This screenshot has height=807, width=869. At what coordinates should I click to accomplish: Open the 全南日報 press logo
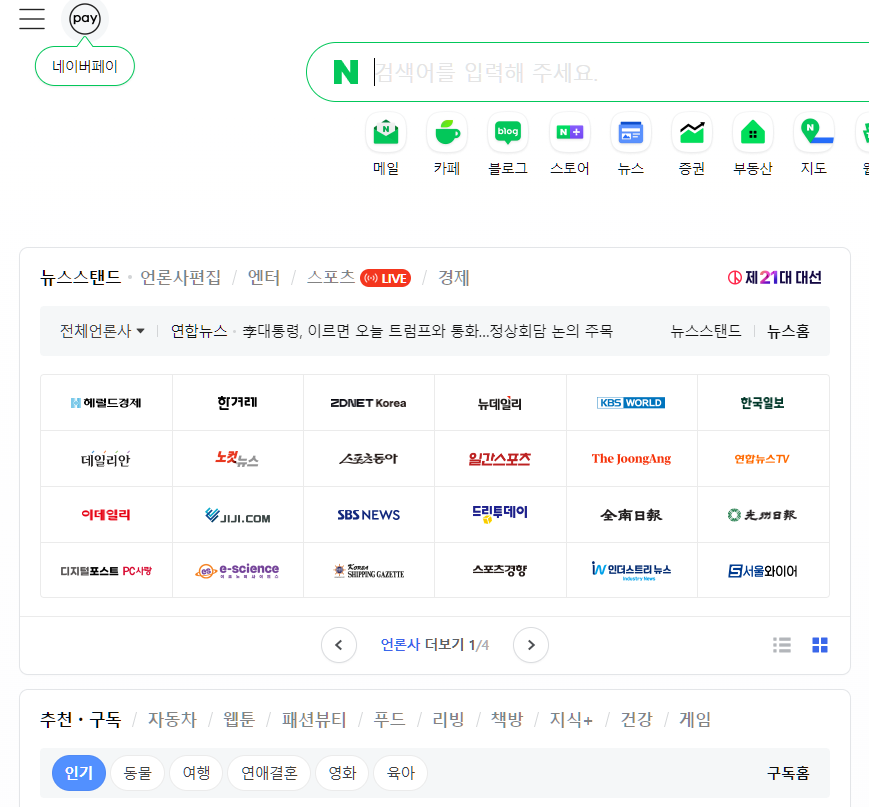631,515
